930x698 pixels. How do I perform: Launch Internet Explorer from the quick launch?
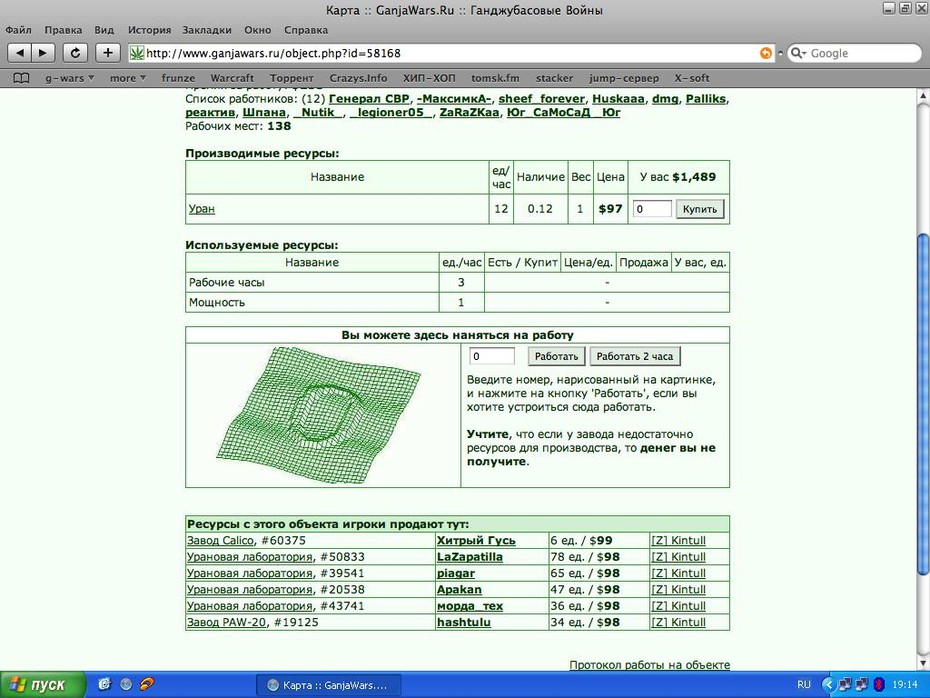pos(105,684)
